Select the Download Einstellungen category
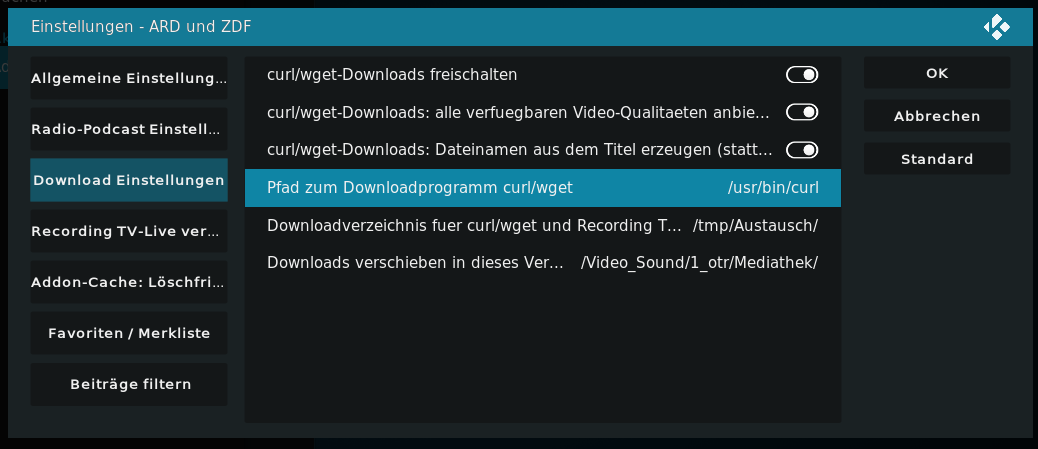Screen dimensions: 1038x449 tap(129, 180)
